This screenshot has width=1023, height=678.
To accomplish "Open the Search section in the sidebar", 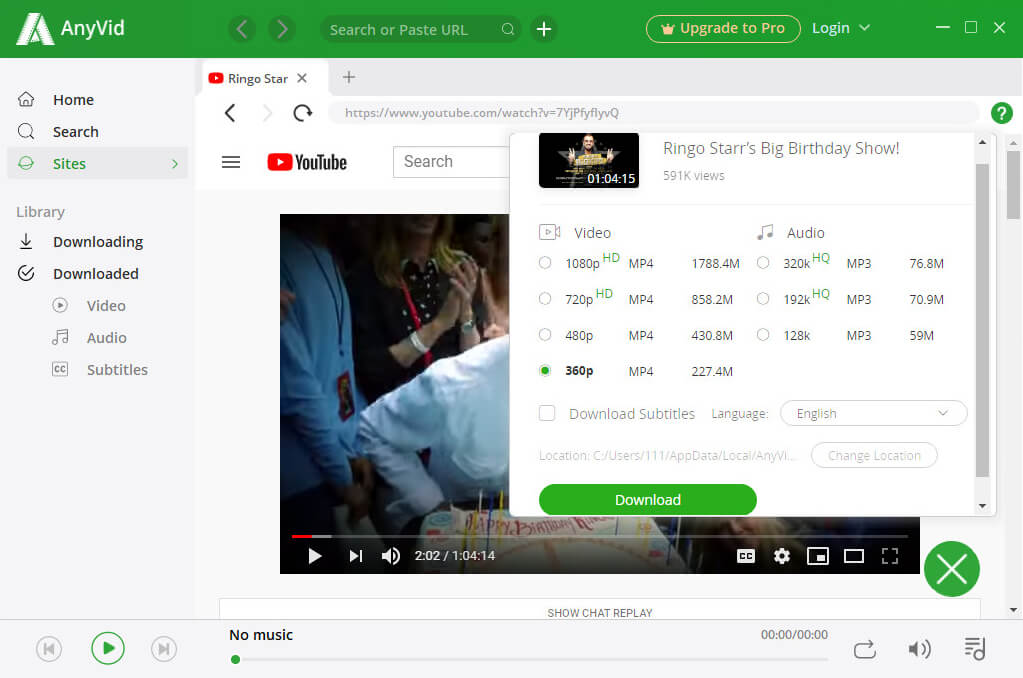I will click(x=76, y=132).
